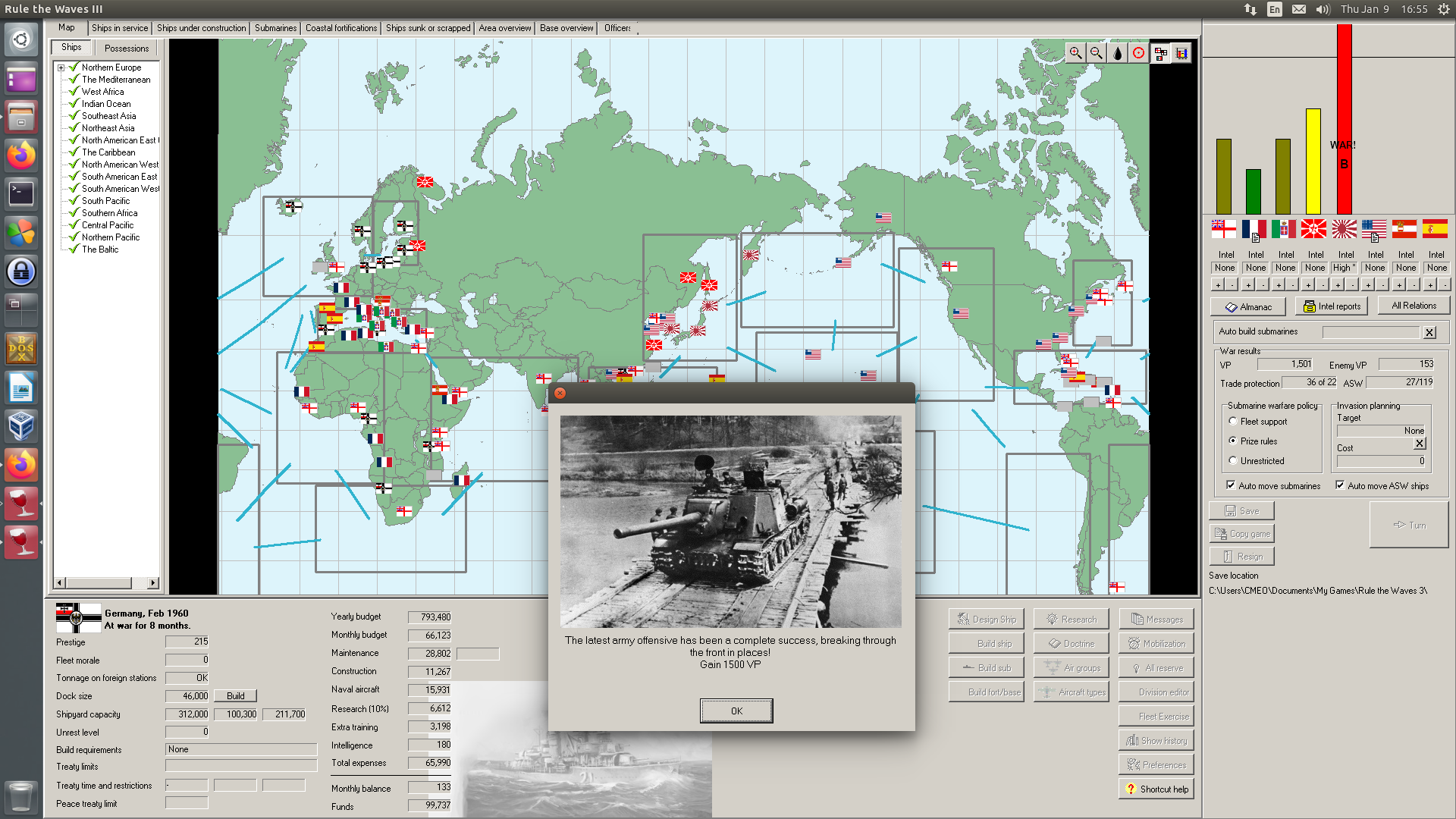Open the Trash in the dock

point(21,797)
